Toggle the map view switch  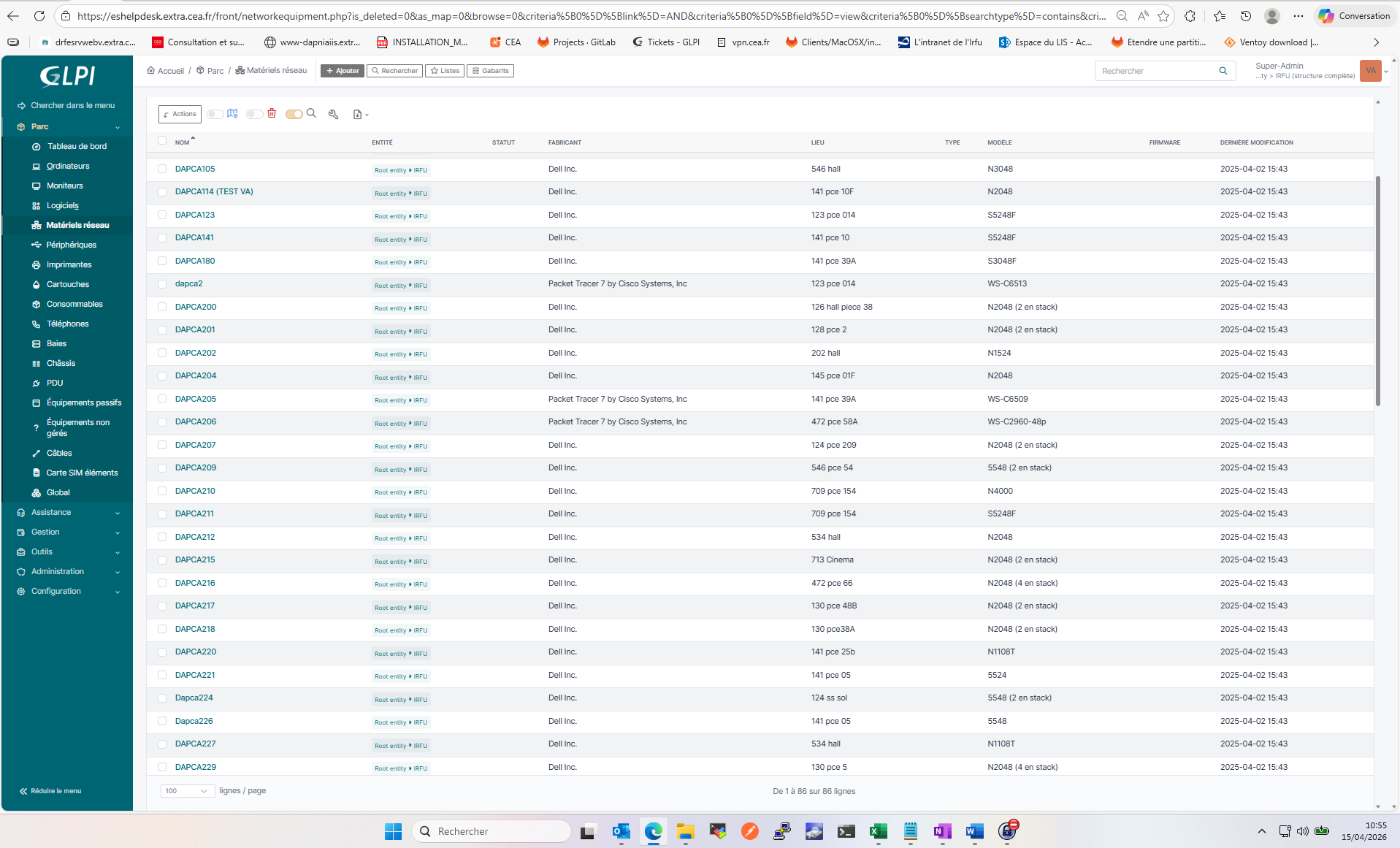click(x=215, y=114)
